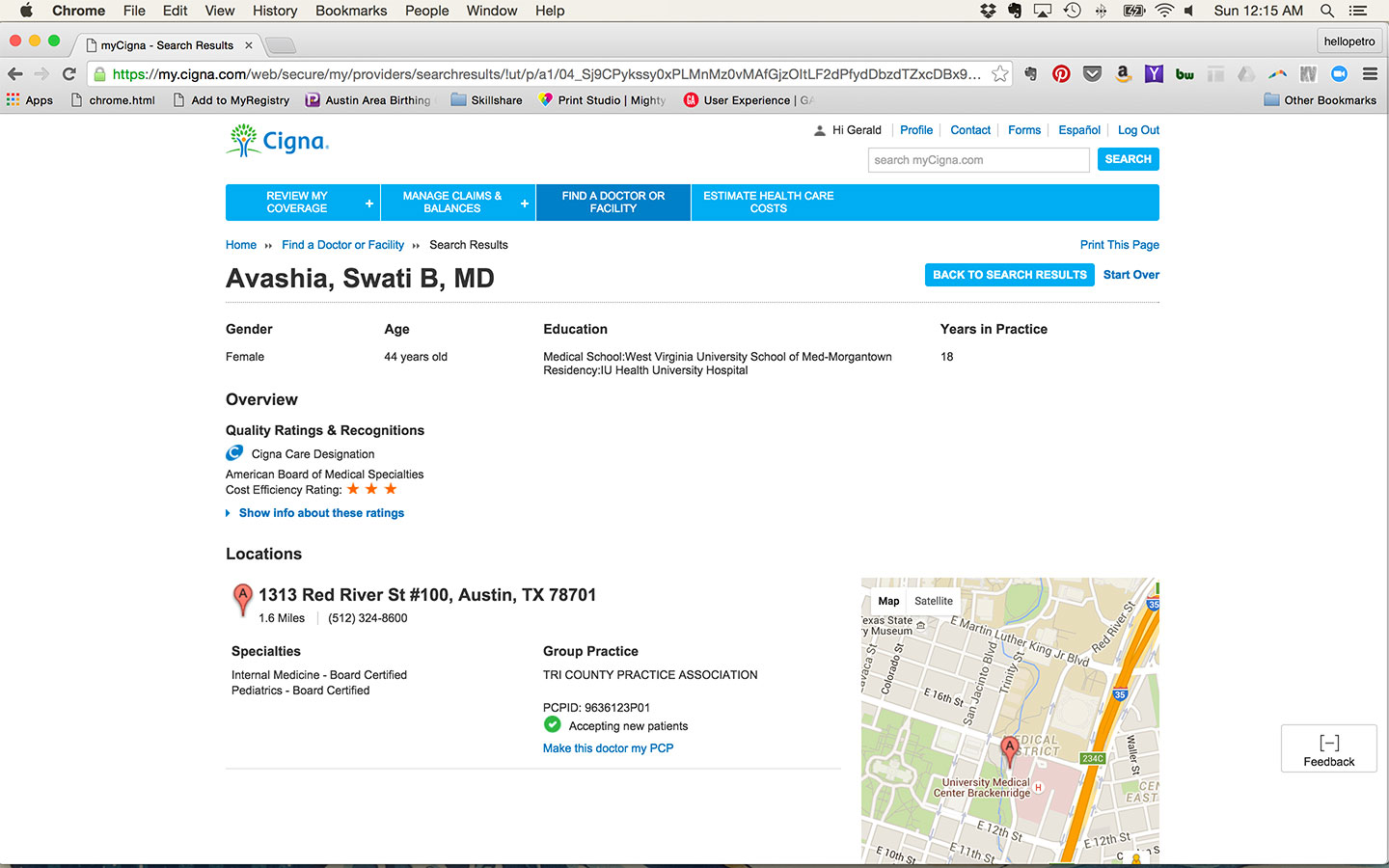Click the Home breadcrumb link
Image resolution: width=1389 pixels, height=868 pixels.
[x=241, y=245]
